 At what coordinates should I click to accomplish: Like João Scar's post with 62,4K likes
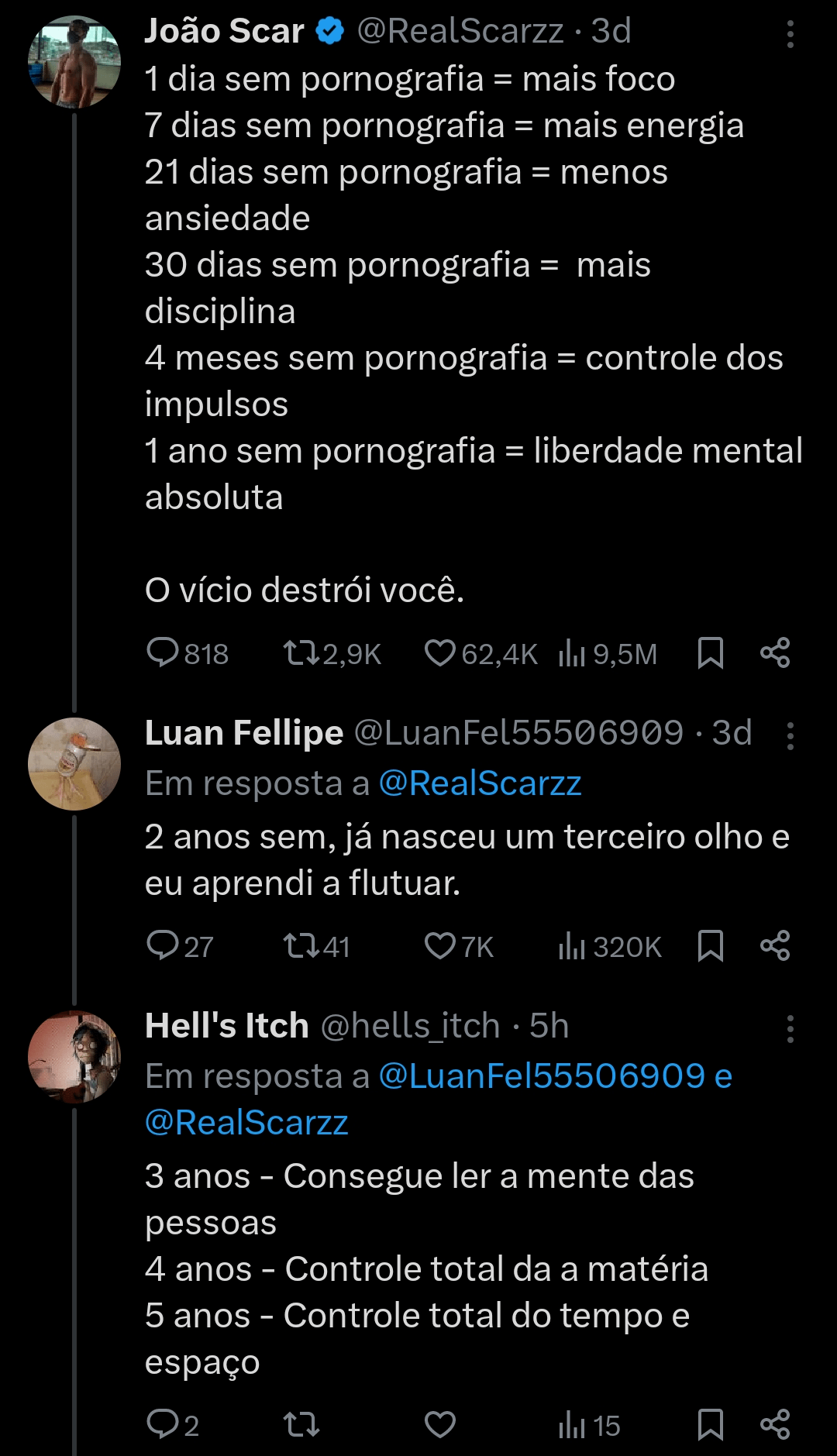(x=440, y=653)
